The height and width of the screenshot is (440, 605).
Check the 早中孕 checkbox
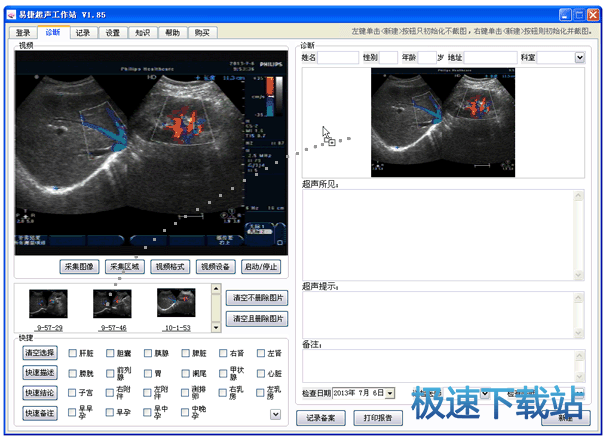148,413
